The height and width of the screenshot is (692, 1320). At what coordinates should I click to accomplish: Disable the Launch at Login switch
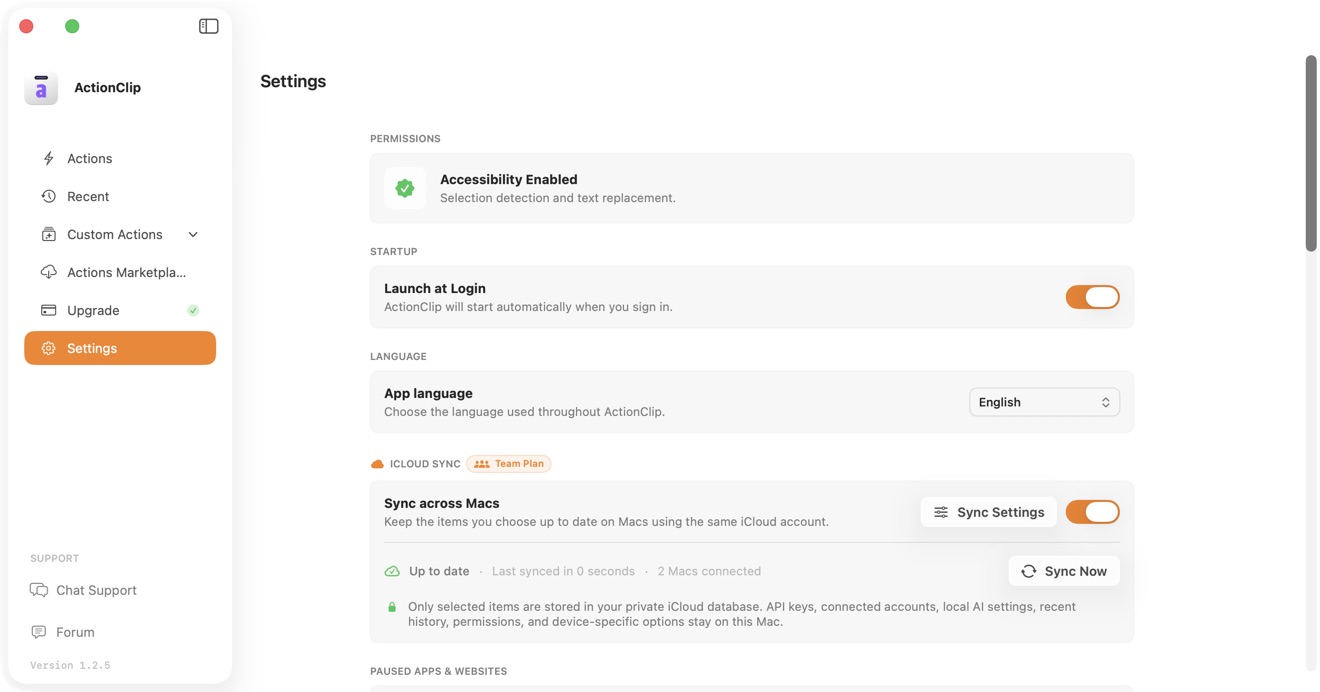[x=1092, y=297]
